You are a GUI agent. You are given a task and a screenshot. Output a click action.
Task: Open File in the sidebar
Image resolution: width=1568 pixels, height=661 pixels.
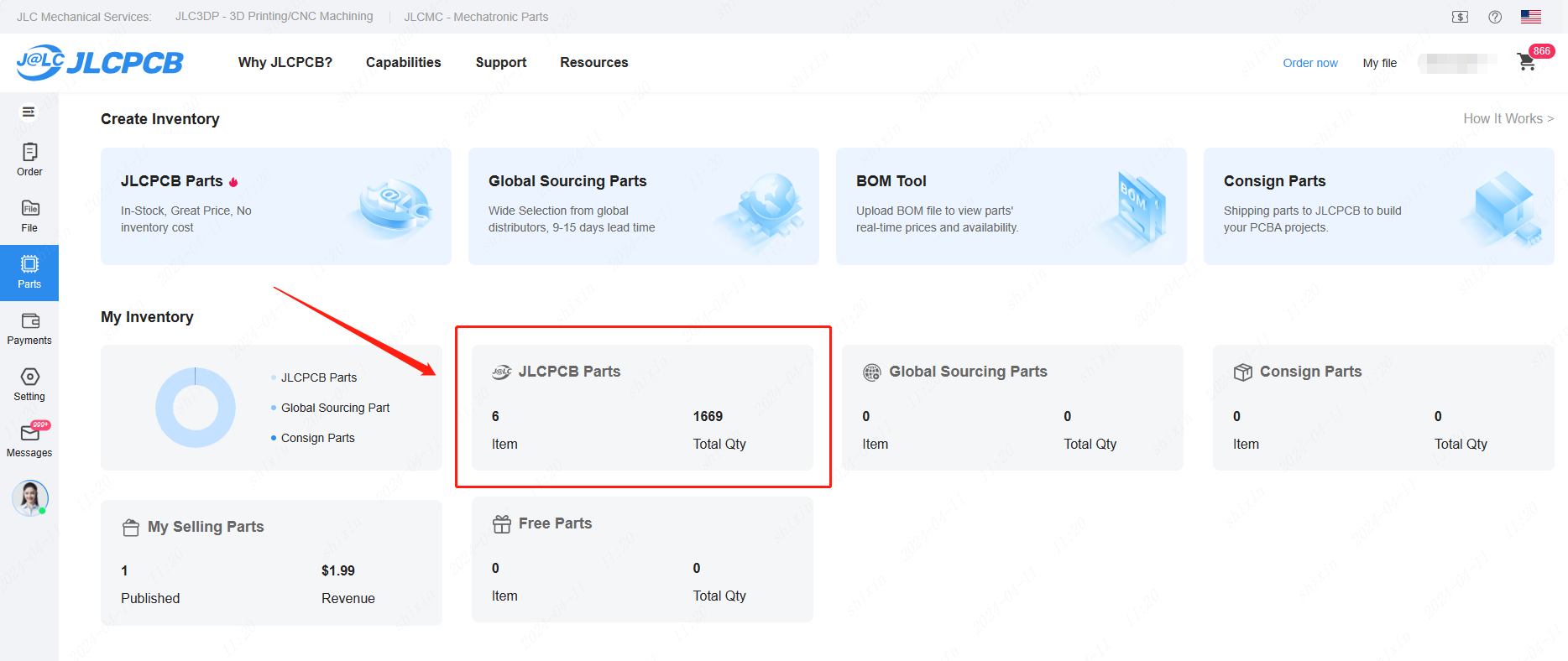click(29, 216)
